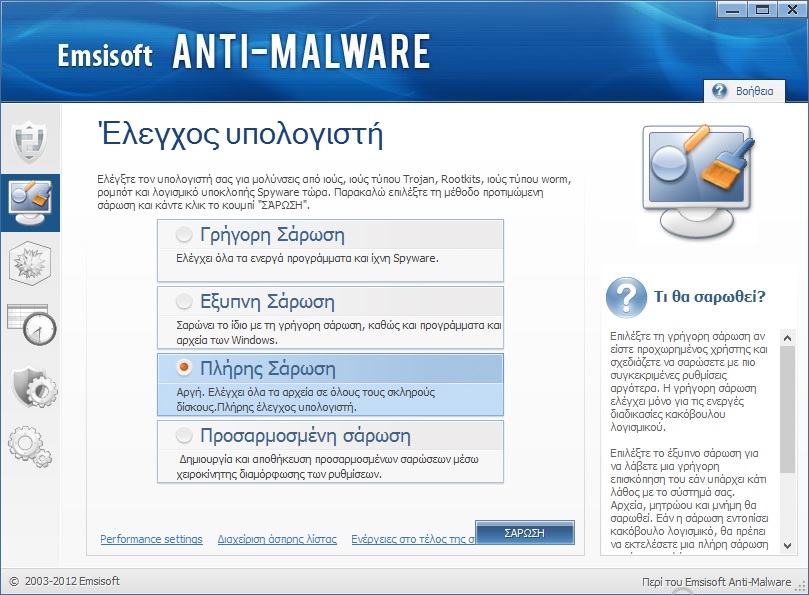This screenshot has height=595, width=809.
Task: Click the help panel scrollbar thumb
Action: (x=787, y=410)
